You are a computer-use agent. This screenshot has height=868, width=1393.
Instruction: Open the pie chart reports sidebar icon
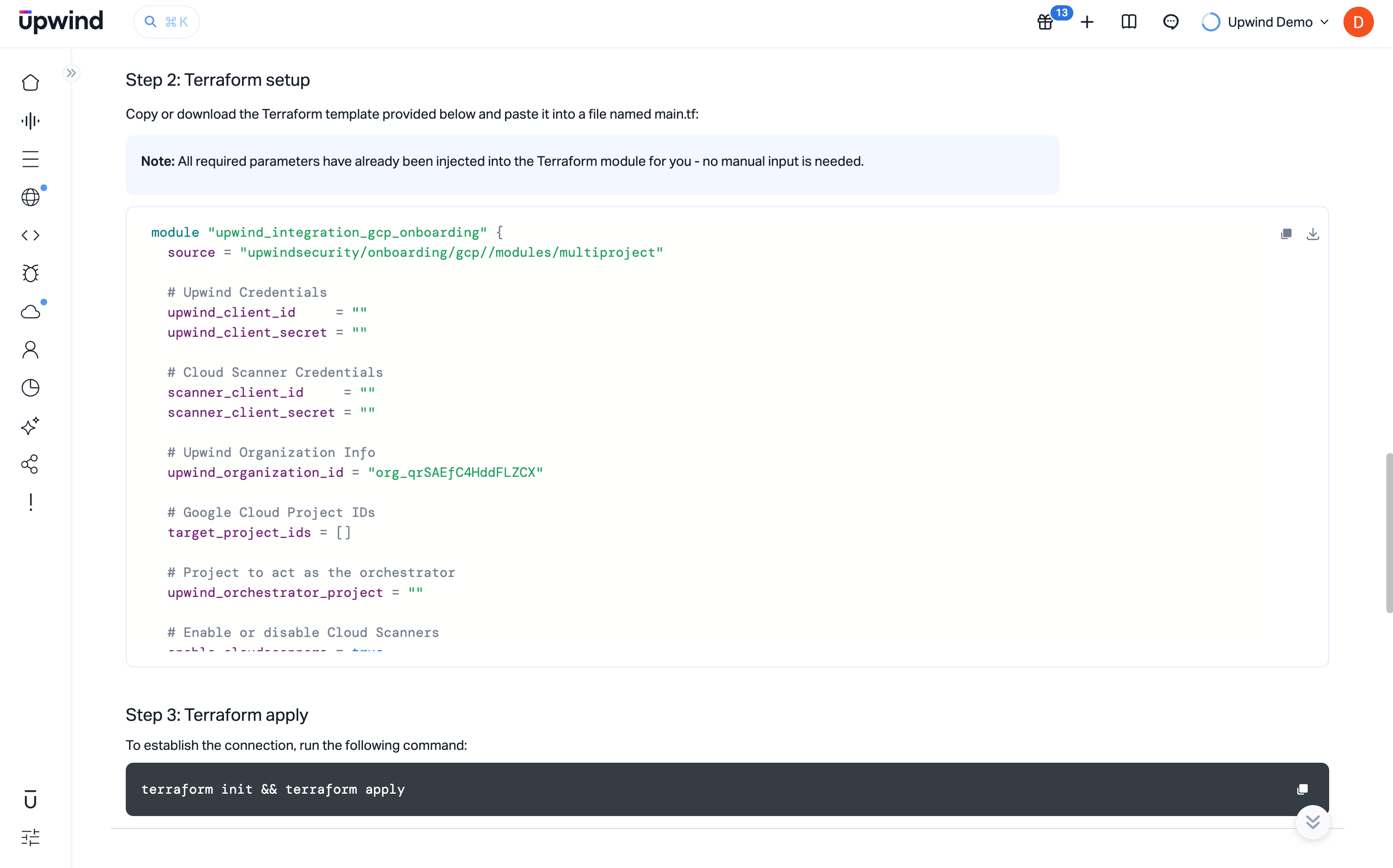click(x=30, y=388)
